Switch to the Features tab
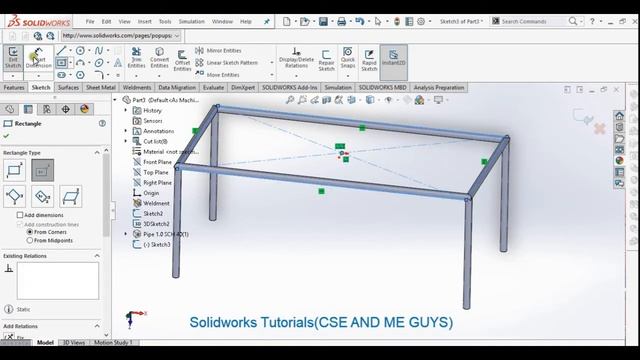The height and width of the screenshot is (360, 640). coord(14,87)
